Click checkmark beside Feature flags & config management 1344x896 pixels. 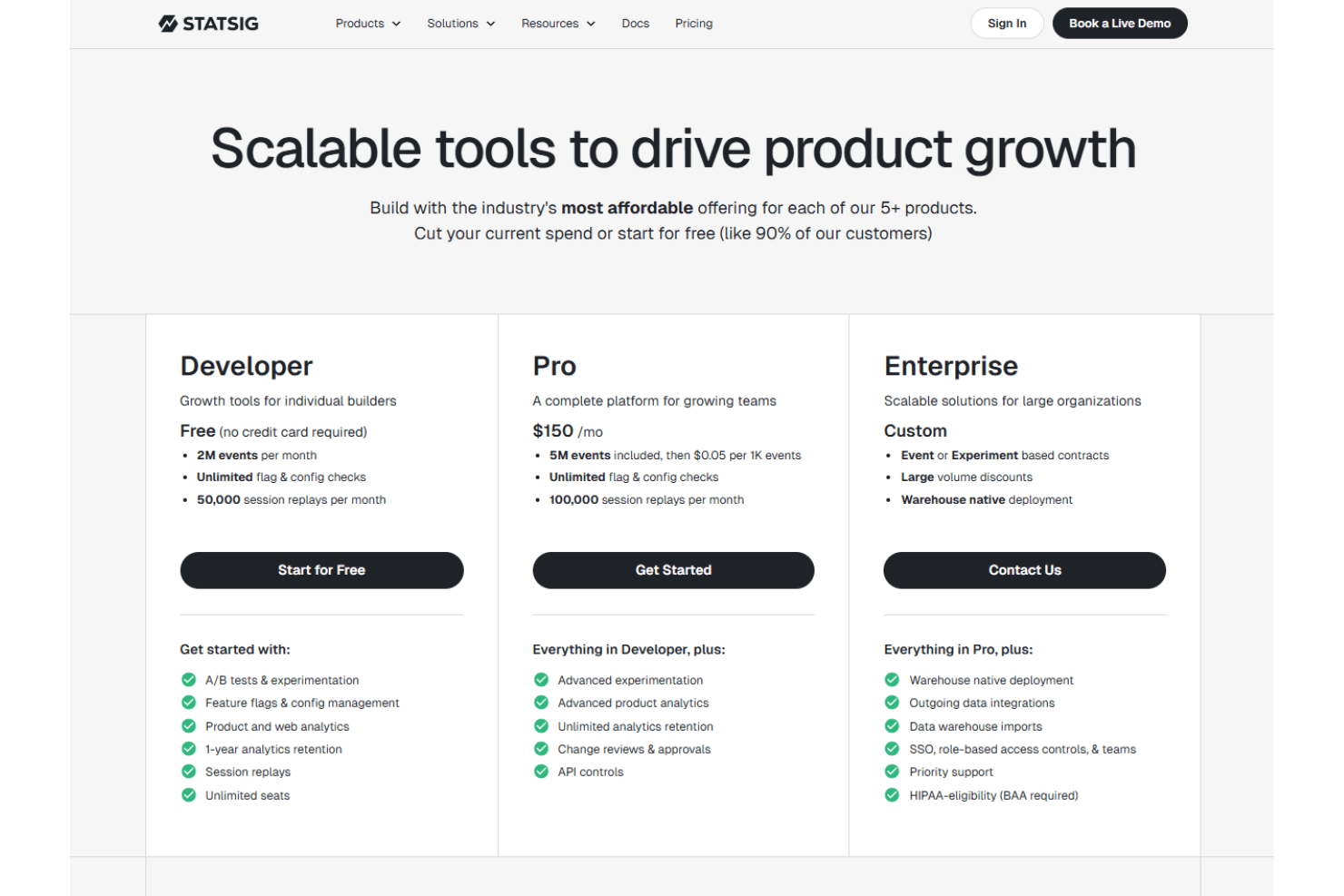[x=189, y=703]
